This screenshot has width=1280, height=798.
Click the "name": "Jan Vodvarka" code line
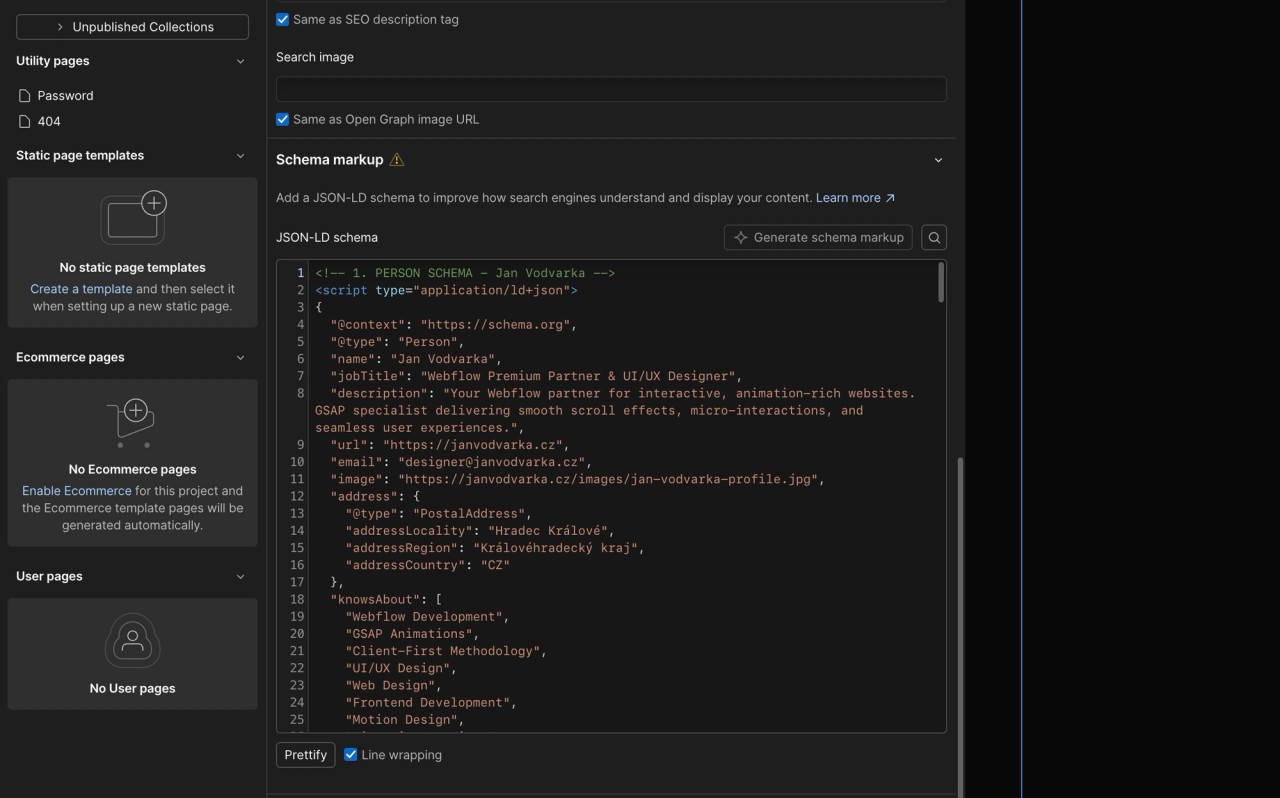[x=416, y=359]
